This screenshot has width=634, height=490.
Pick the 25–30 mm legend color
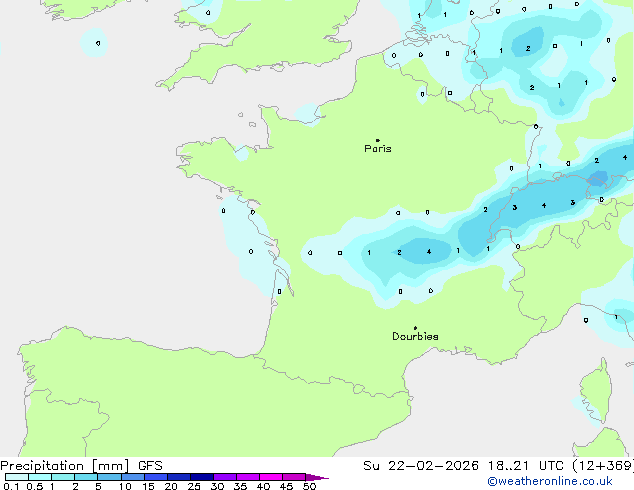click(202, 477)
